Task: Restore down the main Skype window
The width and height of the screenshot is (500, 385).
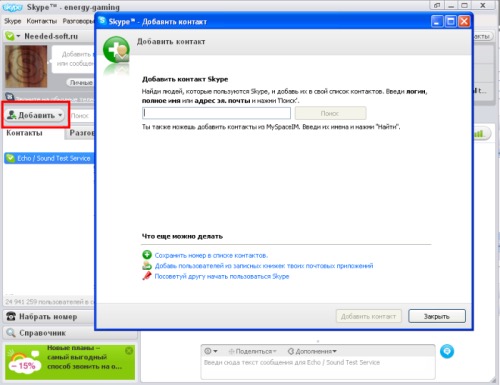Action: (x=437, y=6)
